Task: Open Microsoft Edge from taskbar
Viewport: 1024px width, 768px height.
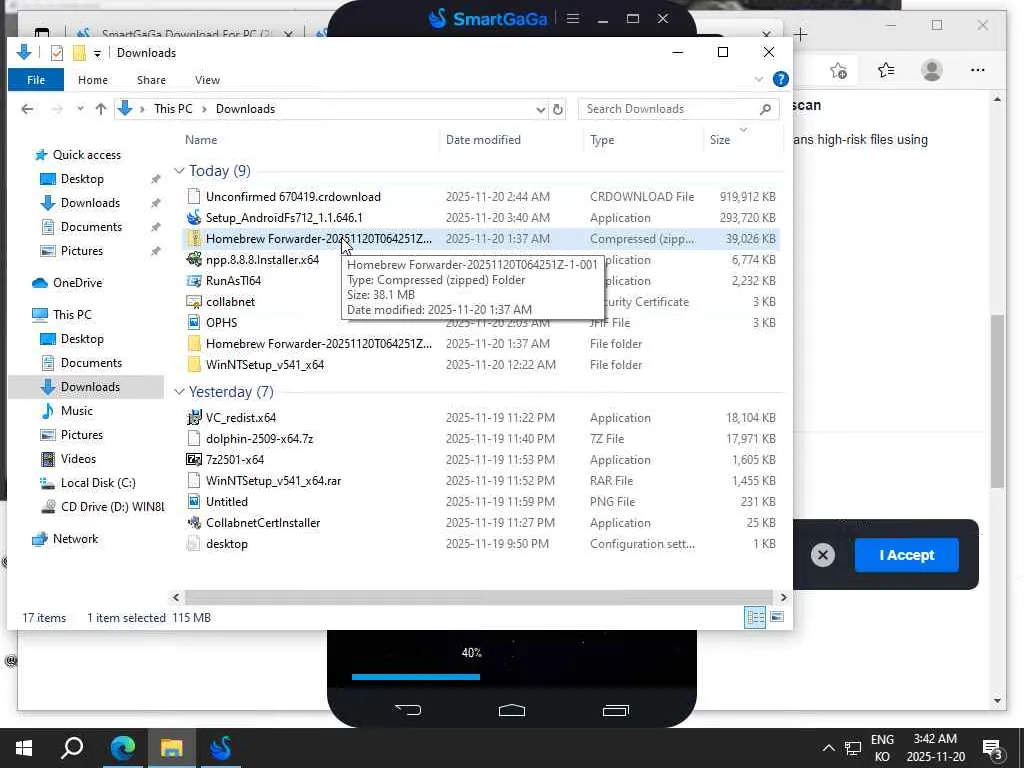Action: point(123,748)
